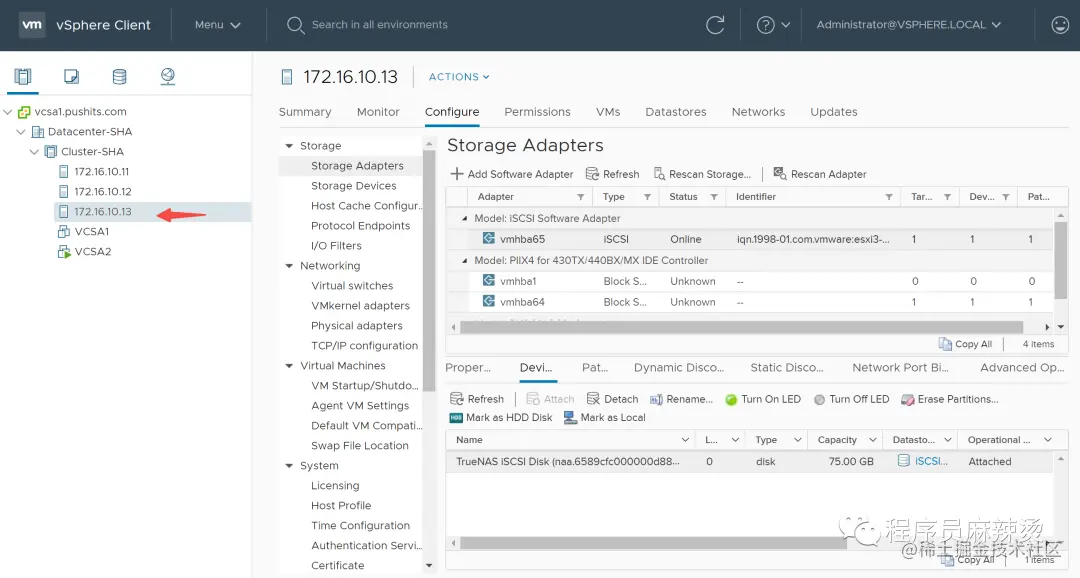Collapse the Virtual Machines section
Viewport: 1080px width, 578px height.
(x=289, y=366)
